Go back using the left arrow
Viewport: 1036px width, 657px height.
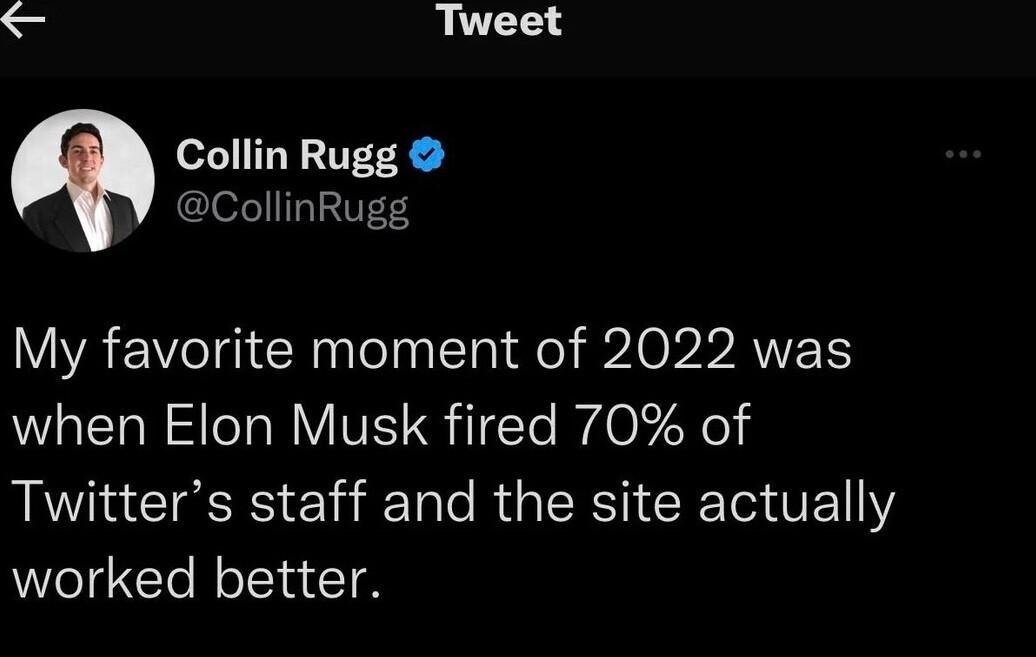coord(22,22)
